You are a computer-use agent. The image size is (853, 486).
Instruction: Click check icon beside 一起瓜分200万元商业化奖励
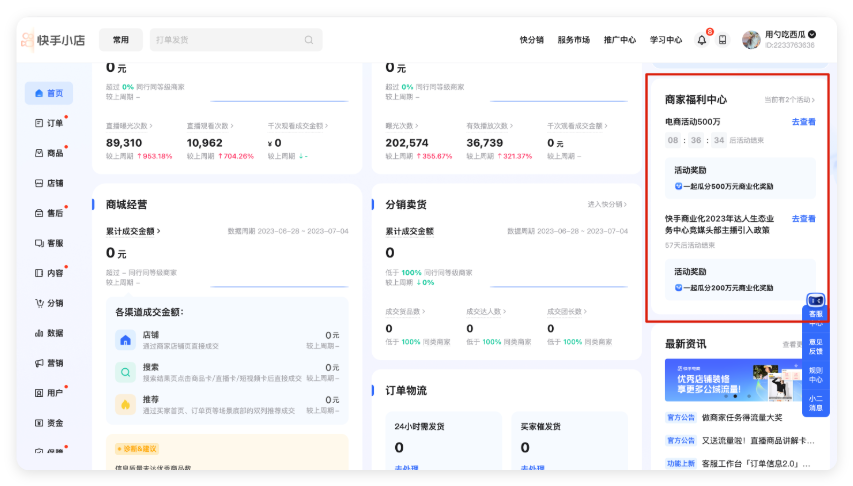(x=678, y=287)
